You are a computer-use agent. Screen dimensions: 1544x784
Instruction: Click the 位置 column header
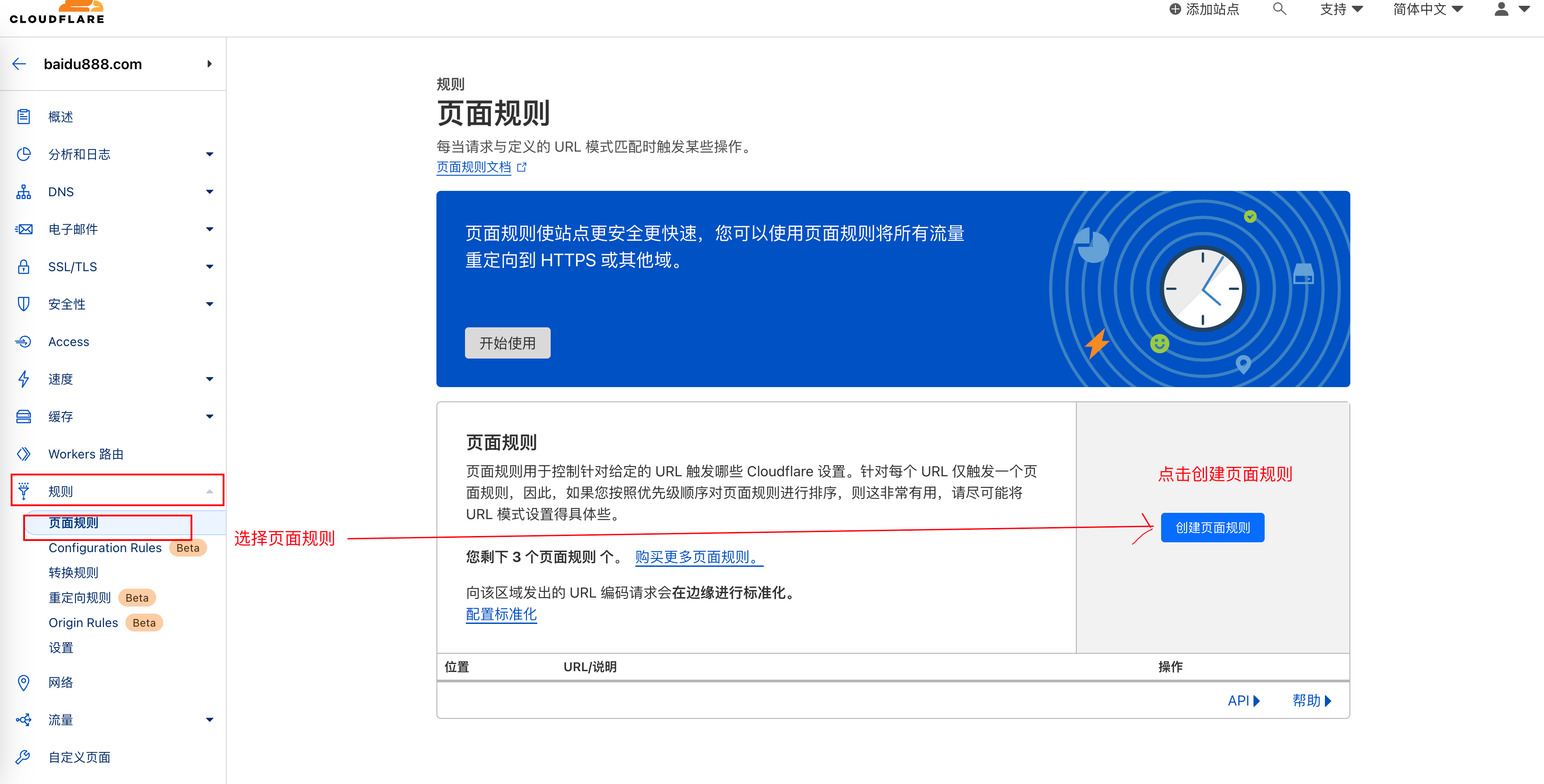tap(457, 667)
